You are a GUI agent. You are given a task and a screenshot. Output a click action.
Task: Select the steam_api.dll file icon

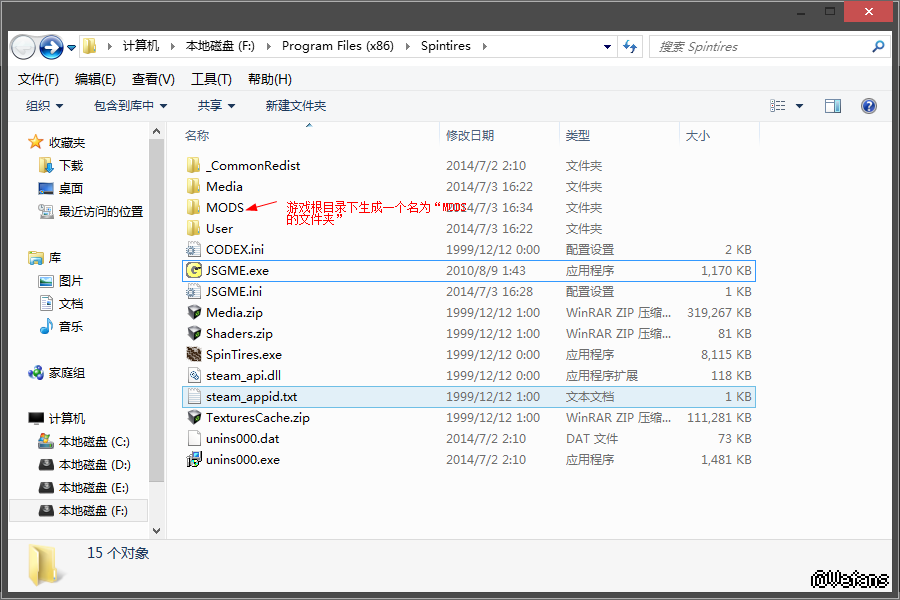coord(194,376)
